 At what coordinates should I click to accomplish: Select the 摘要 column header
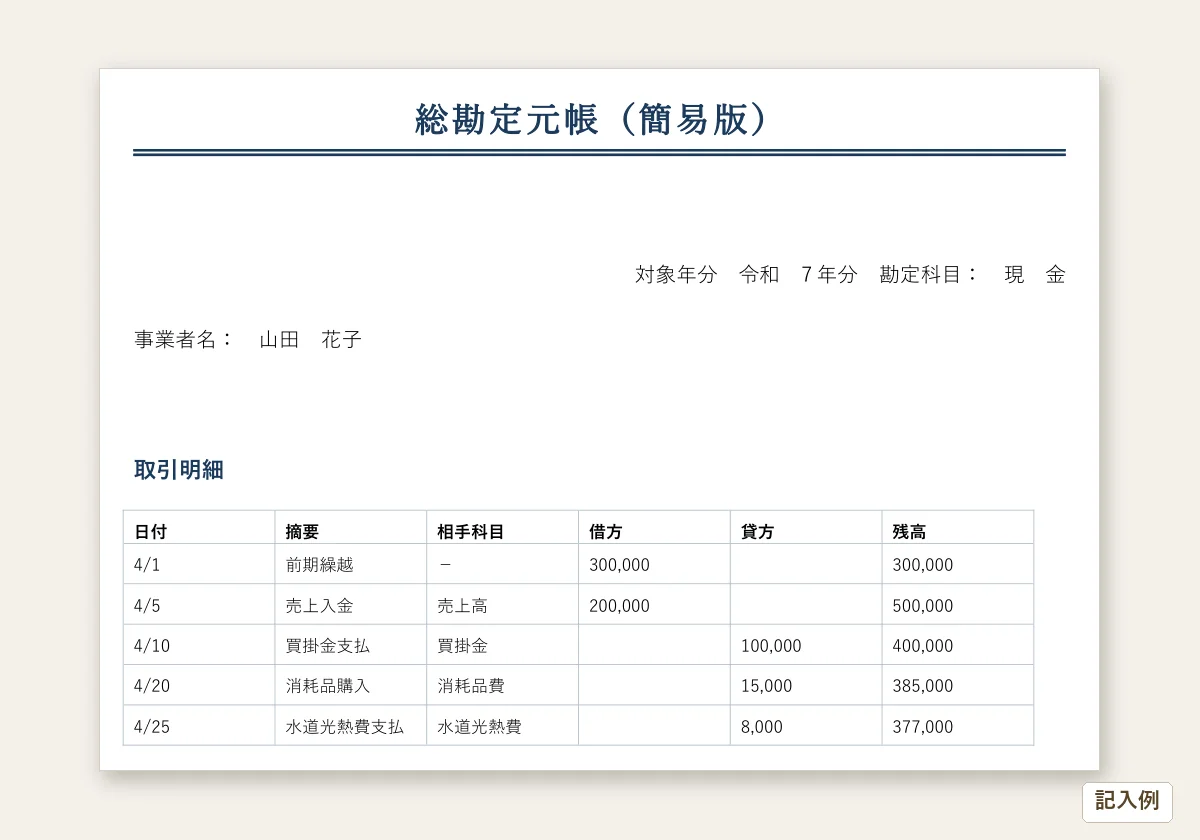(351, 532)
